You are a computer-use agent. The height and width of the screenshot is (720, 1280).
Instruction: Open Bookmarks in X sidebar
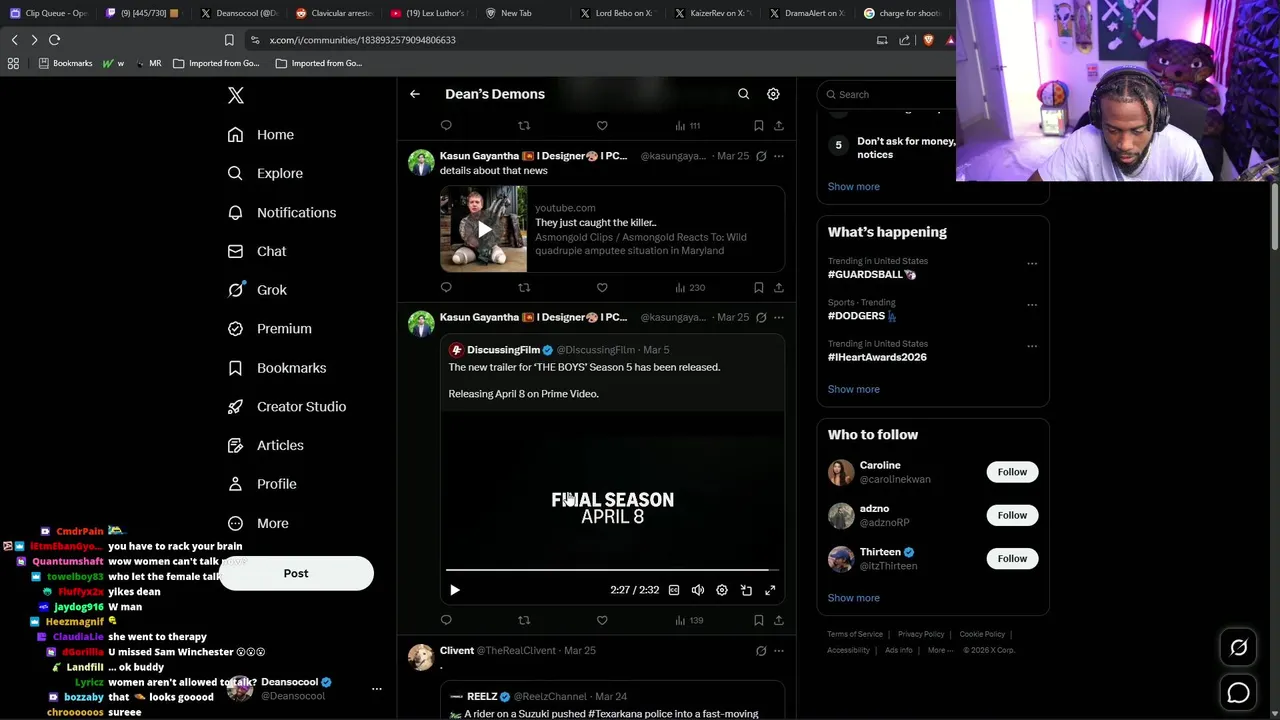276,368
